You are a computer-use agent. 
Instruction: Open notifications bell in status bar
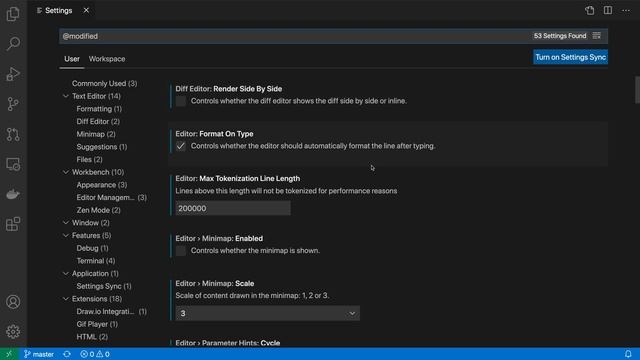click(x=628, y=354)
